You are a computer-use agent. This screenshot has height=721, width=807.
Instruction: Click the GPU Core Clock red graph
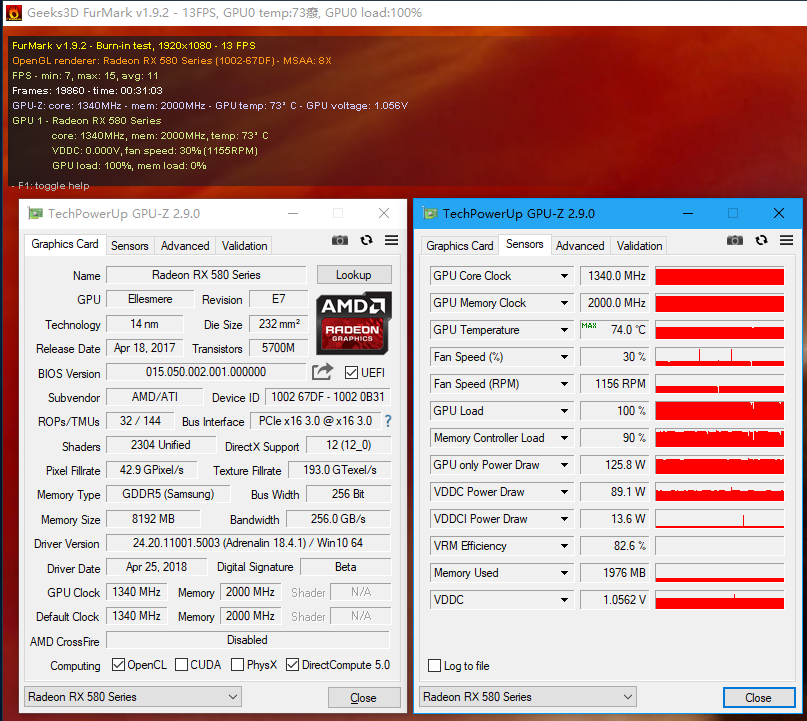(x=720, y=276)
